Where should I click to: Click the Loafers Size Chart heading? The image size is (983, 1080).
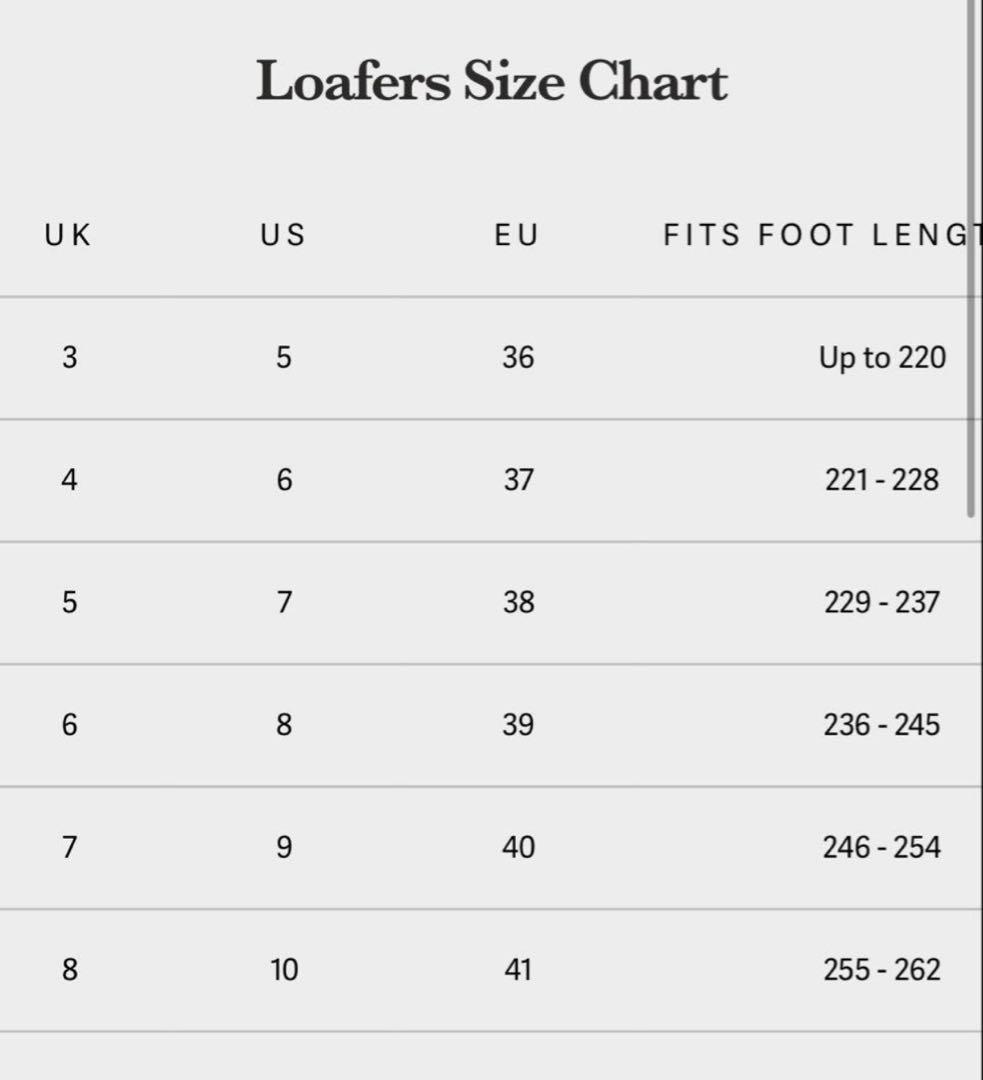pyautogui.click(x=491, y=82)
